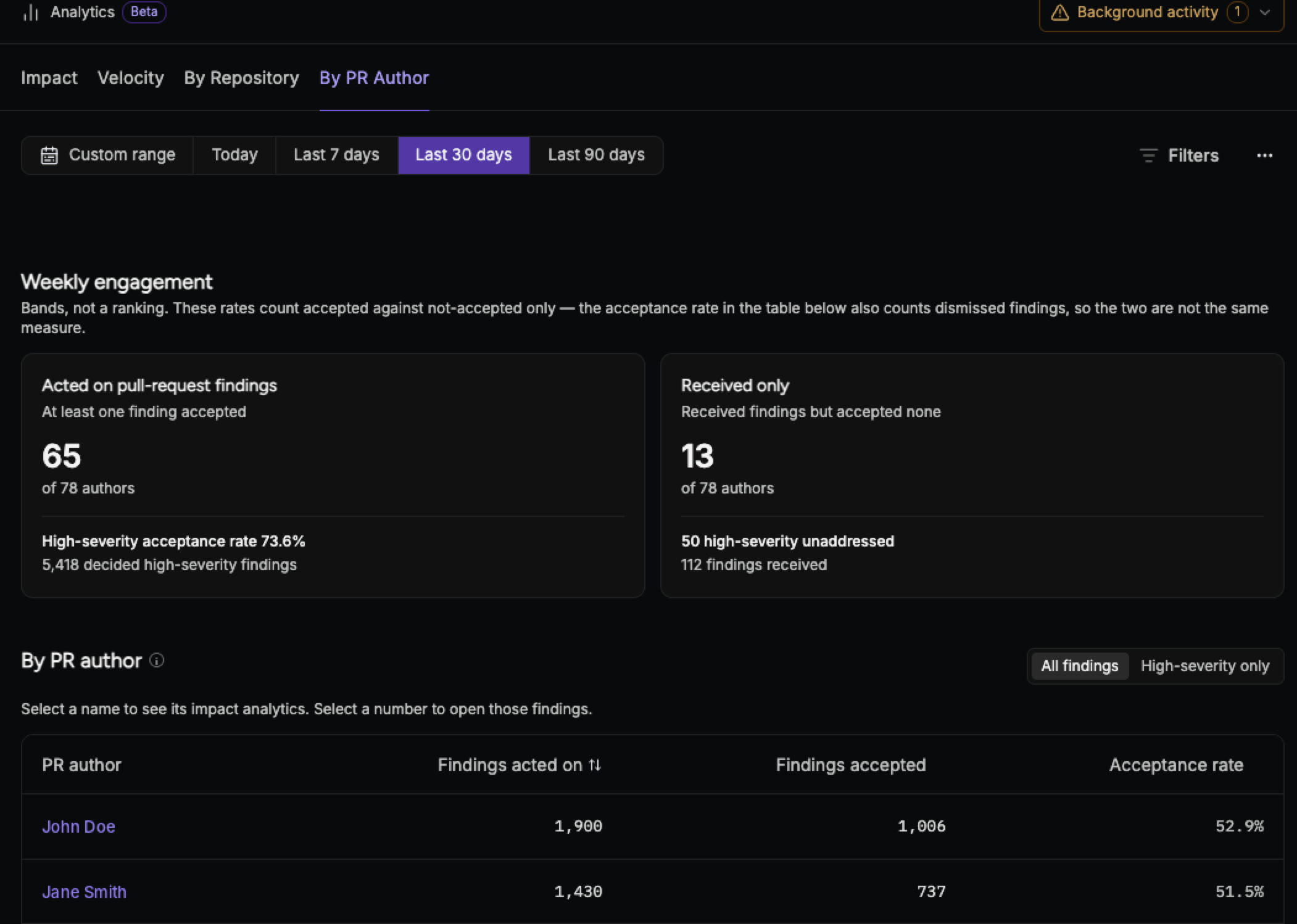Screen dimensions: 1297x924
Task: Click the Analytics bar chart icon
Action: [30, 12]
